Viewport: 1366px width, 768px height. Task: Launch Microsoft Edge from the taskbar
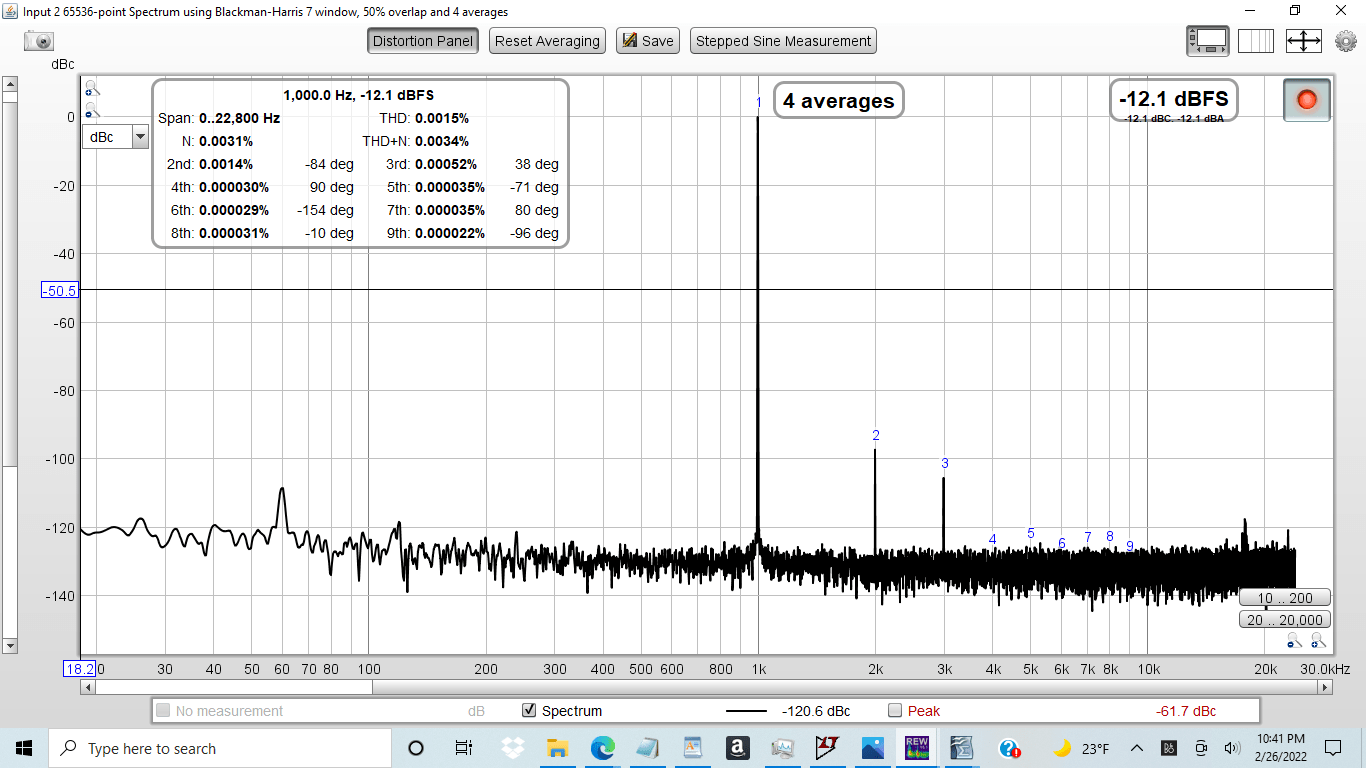point(602,748)
